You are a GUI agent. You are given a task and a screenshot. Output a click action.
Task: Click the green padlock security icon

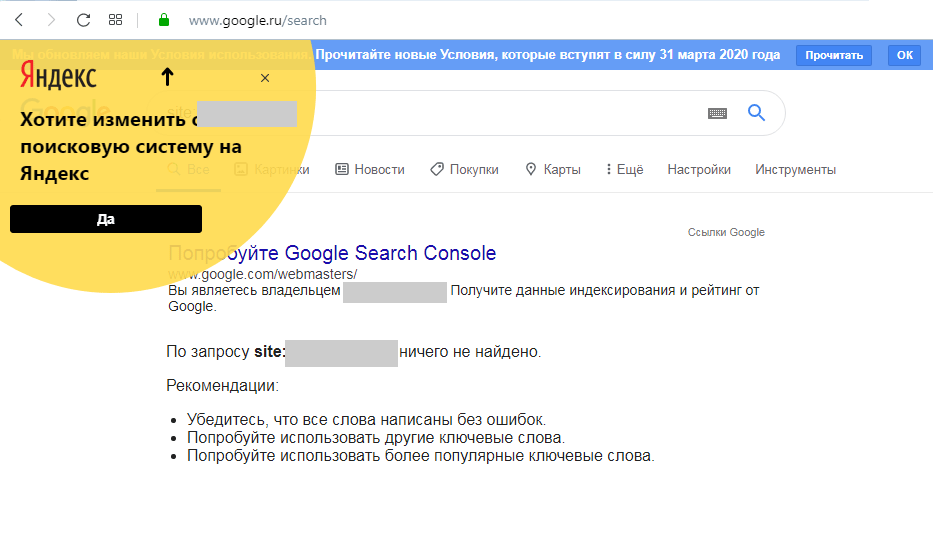tap(164, 20)
